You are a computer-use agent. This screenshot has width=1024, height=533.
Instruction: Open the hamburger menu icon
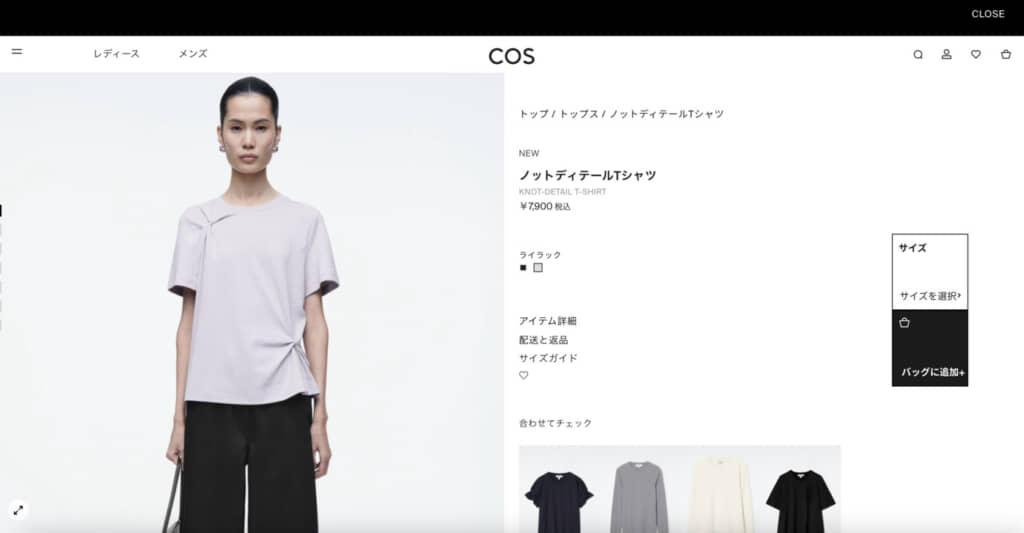(17, 52)
